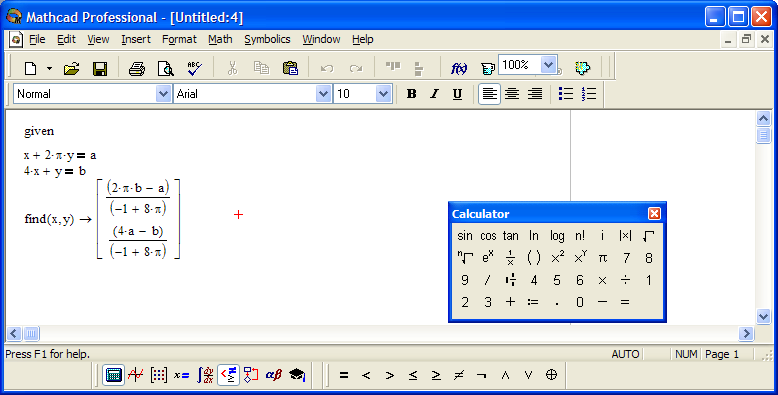
Task: Open the Format menu
Action: click(179, 39)
